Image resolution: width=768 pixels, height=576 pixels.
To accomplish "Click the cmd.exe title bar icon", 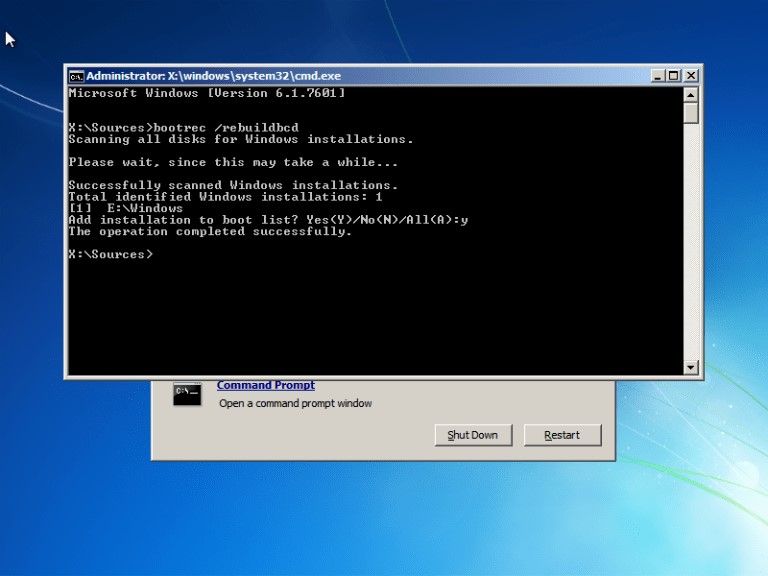I will 76,76.
